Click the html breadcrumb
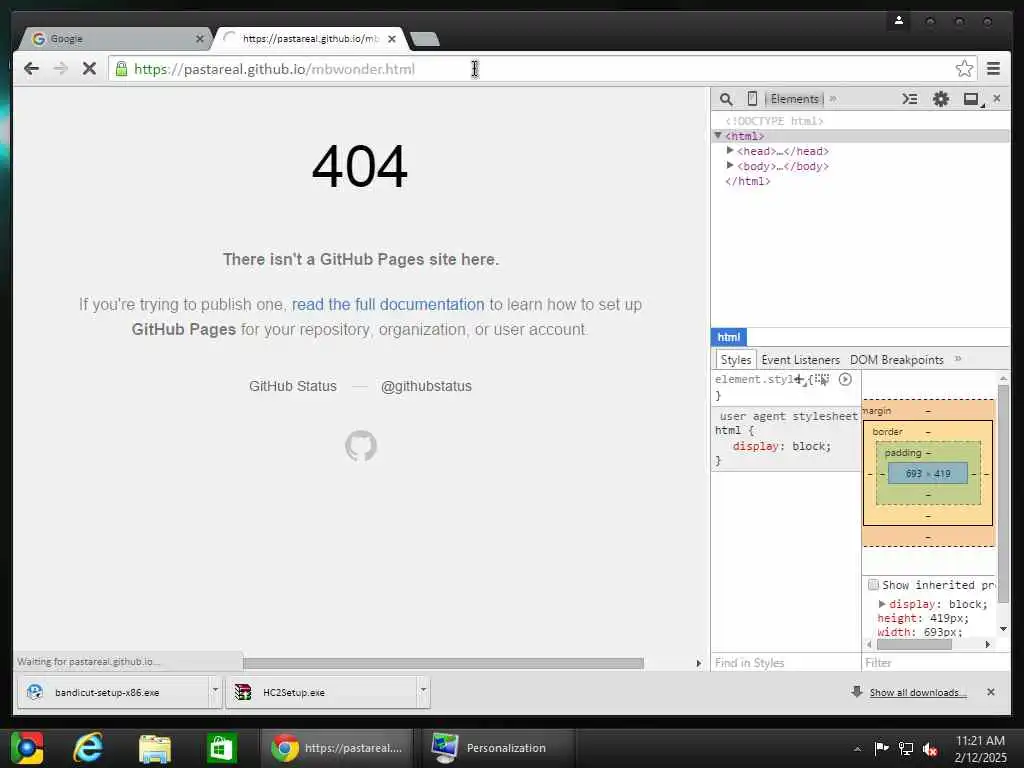Viewport: 1024px width, 768px height. [729, 337]
